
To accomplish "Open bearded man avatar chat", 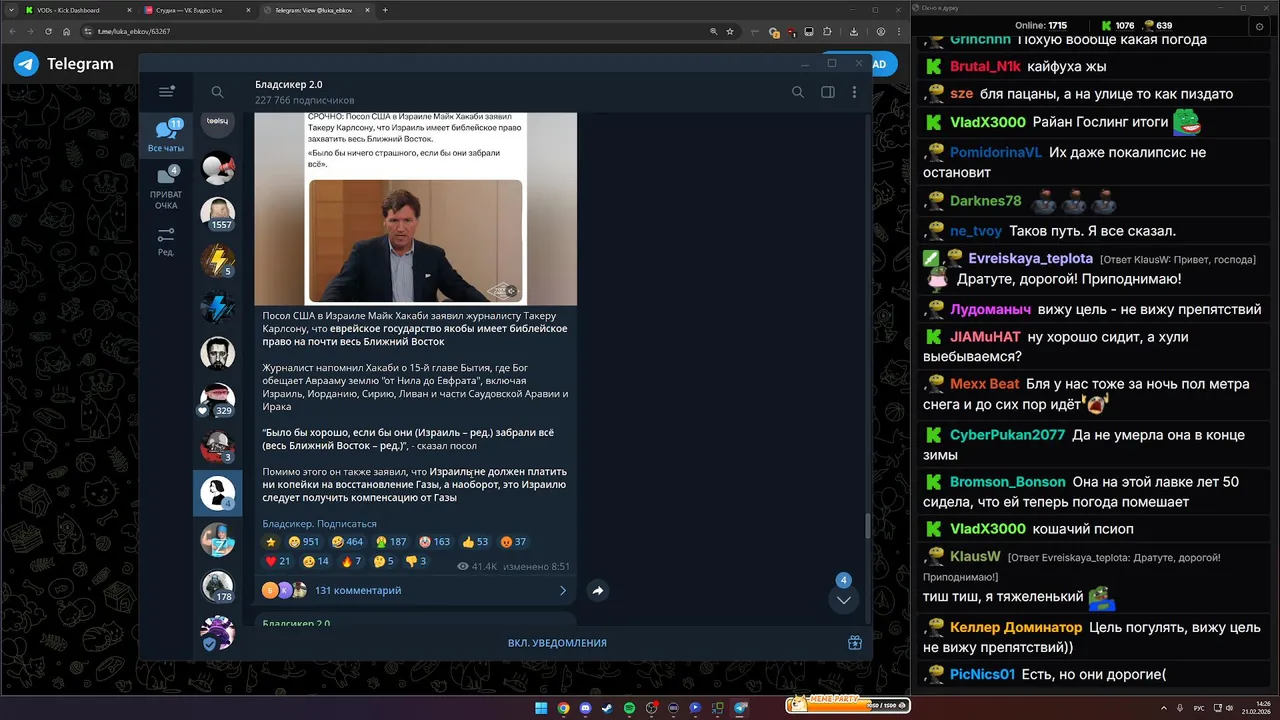I will tap(218, 353).
